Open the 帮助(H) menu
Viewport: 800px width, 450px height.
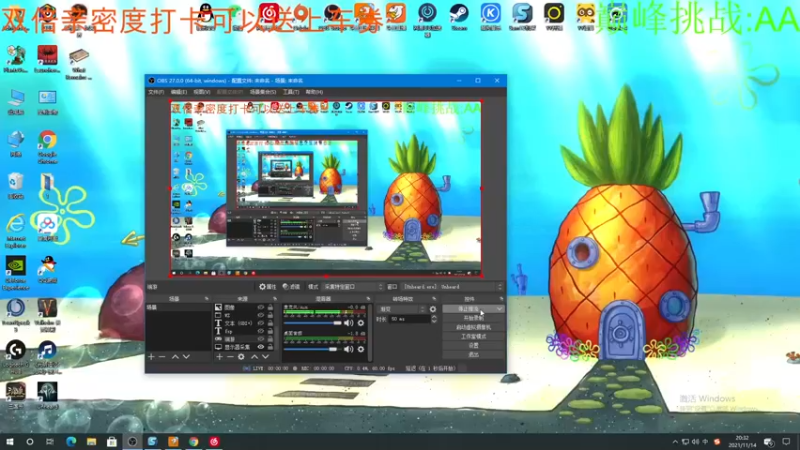click(314, 92)
